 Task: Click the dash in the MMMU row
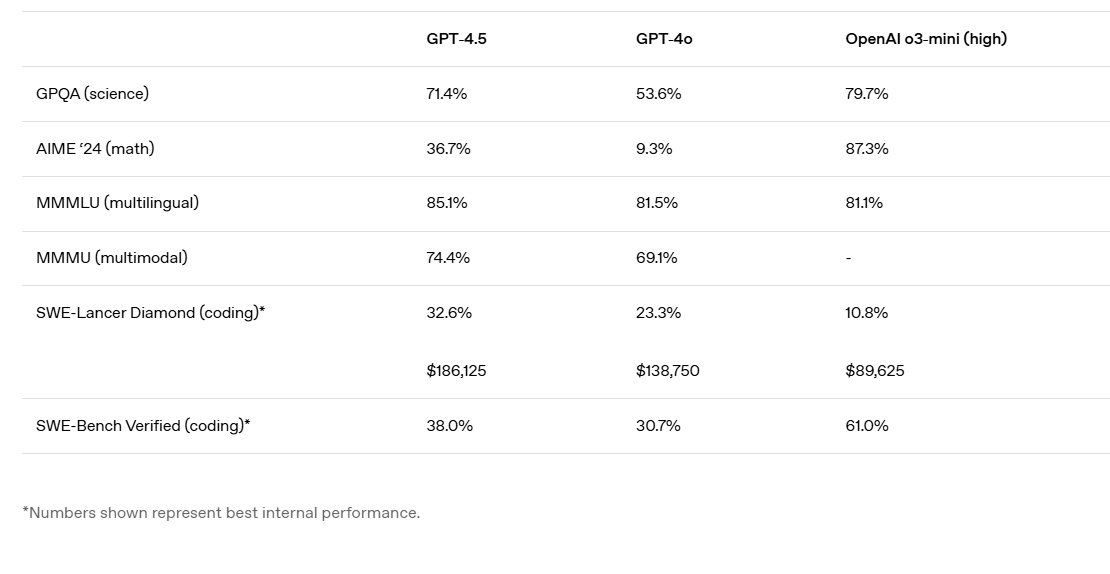(848, 258)
